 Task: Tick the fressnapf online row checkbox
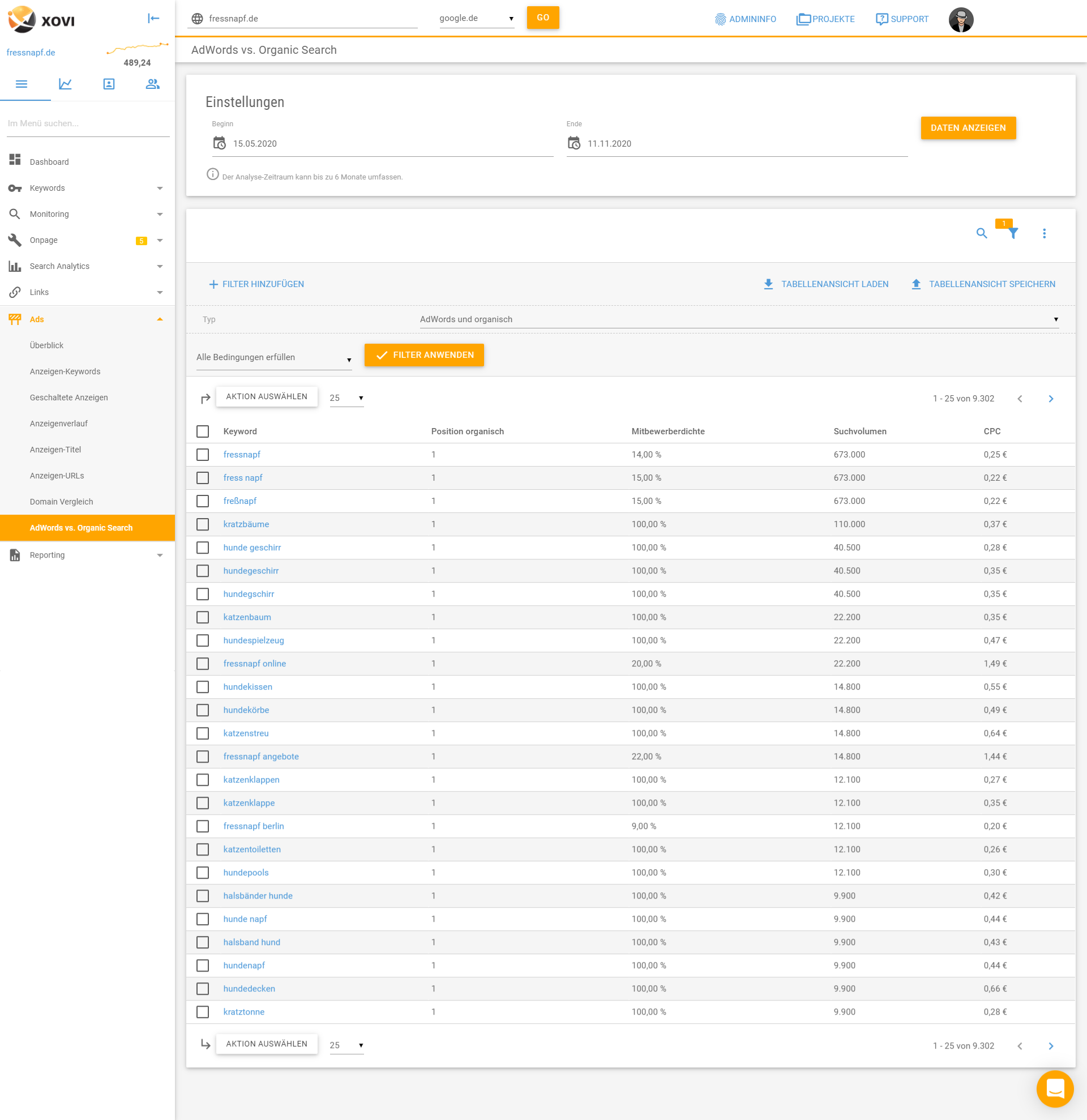[203, 664]
